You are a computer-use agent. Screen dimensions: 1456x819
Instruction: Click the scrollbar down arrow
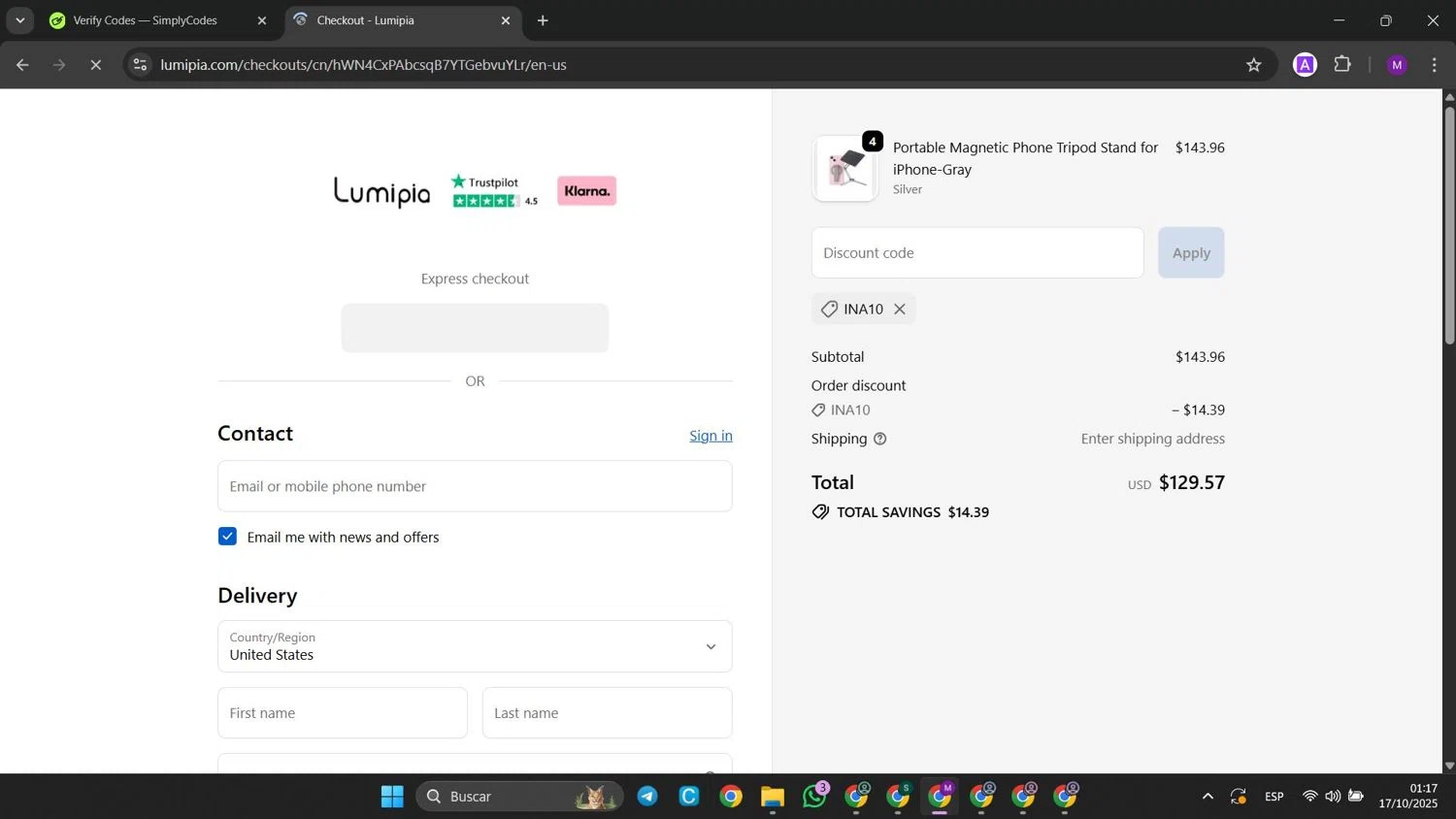1449,766
